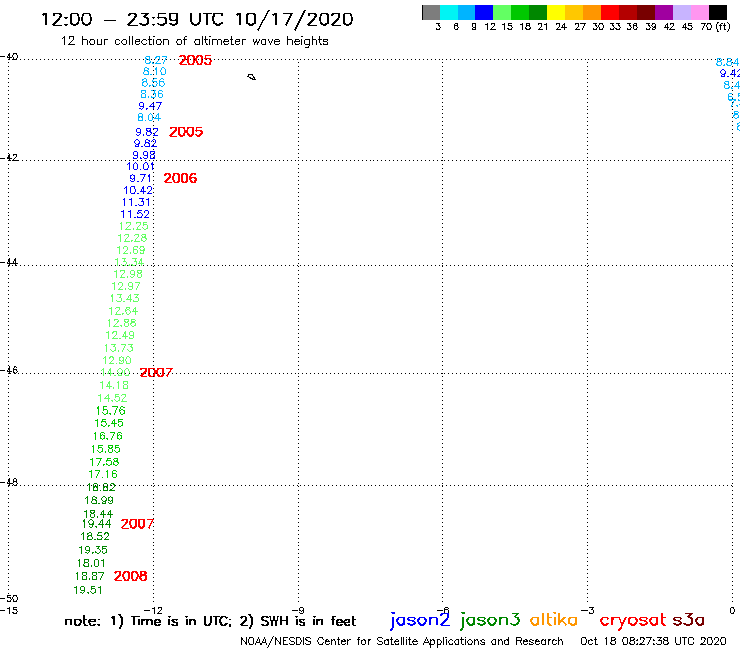Click the 11.31 wave height
Image resolution: width=740 pixels, height=650 pixels.
[136, 203]
